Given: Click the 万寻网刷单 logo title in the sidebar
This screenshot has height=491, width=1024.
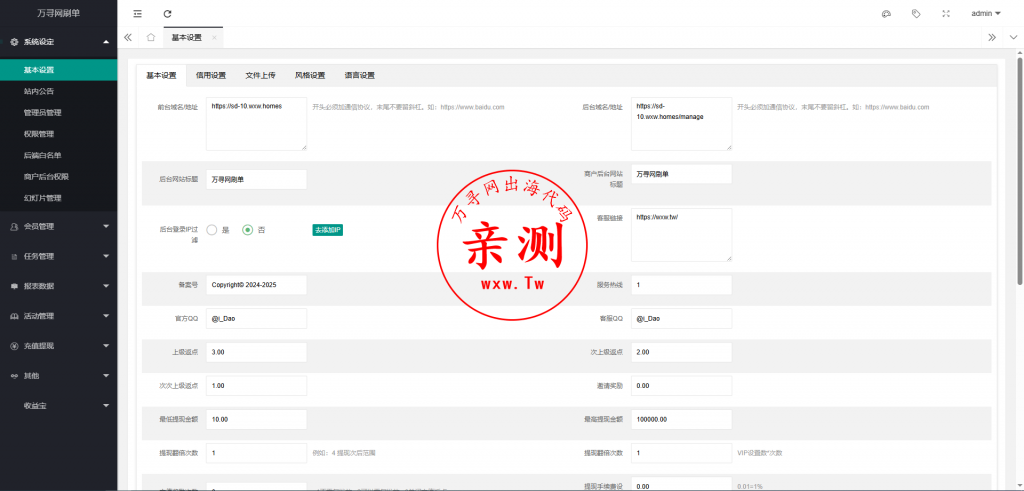Looking at the screenshot, I should pos(59,13).
